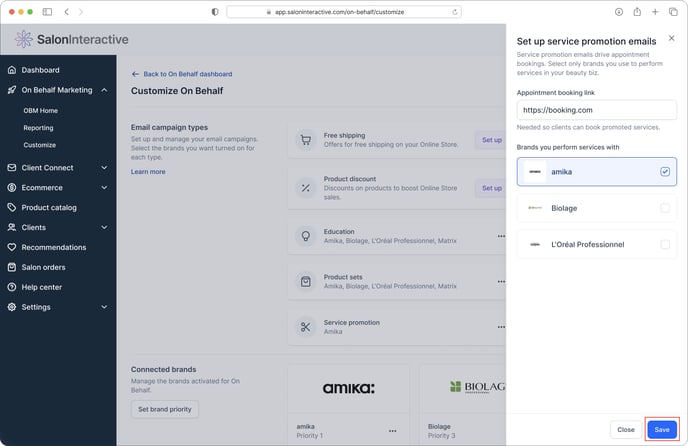Image resolution: width=688 pixels, height=446 pixels.
Task: Click the Salon orders bag icon
Action: (12, 267)
